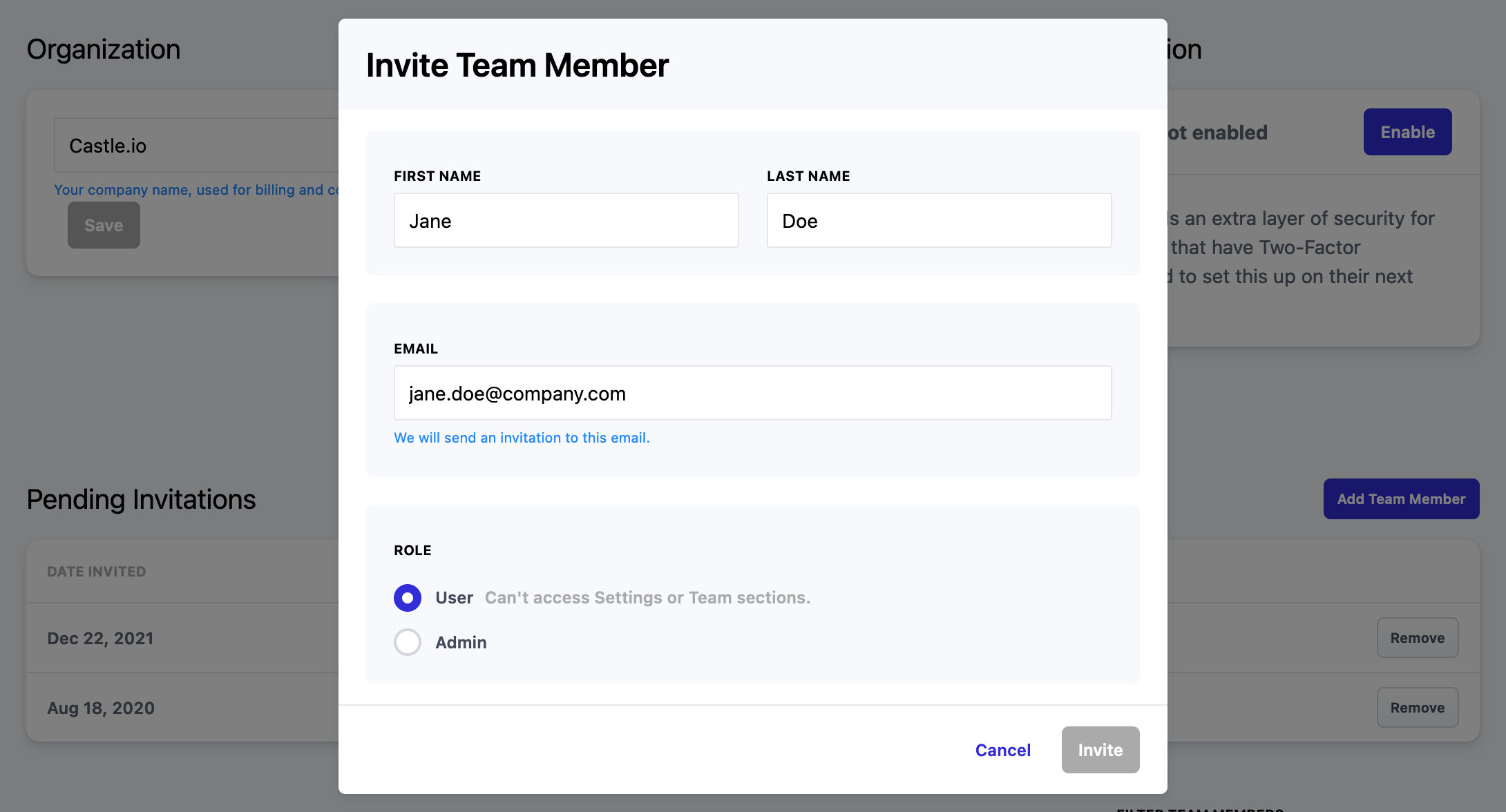
Task: Click the Castle.io company name field
Action: [x=197, y=146]
